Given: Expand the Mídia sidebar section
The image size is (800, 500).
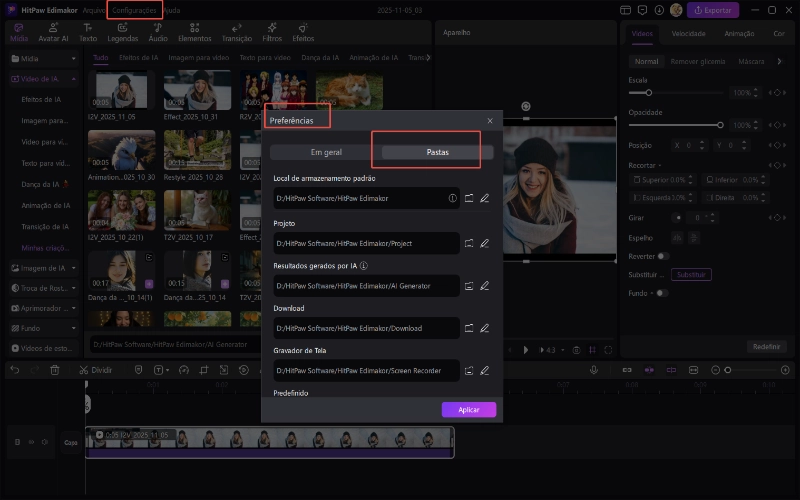Looking at the screenshot, I should click(75, 58).
